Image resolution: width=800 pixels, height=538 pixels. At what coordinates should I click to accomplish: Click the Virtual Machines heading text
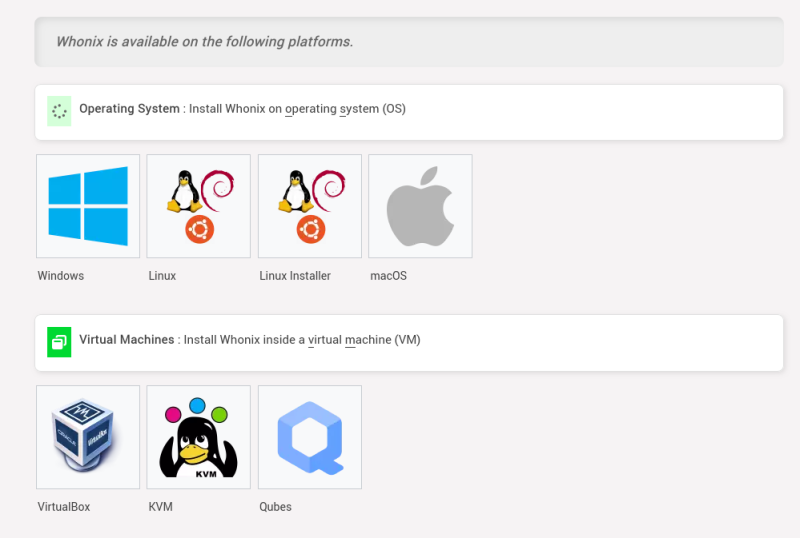click(127, 339)
